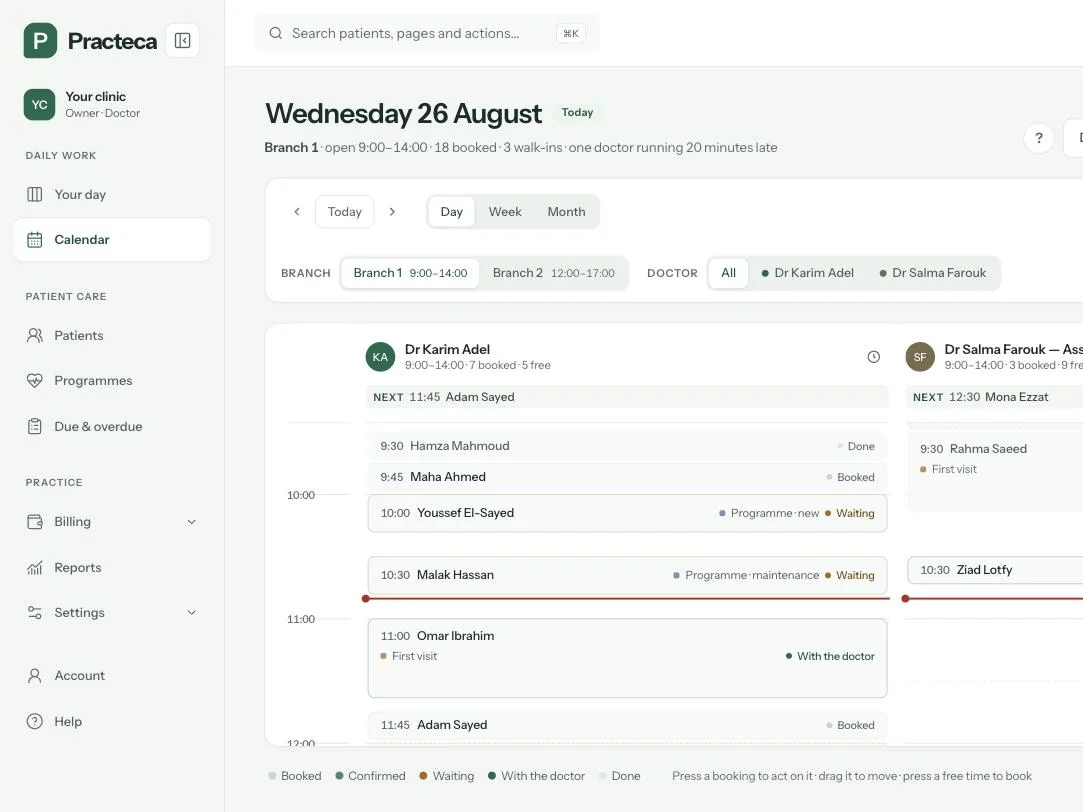Click the search magnifier icon

276,33
